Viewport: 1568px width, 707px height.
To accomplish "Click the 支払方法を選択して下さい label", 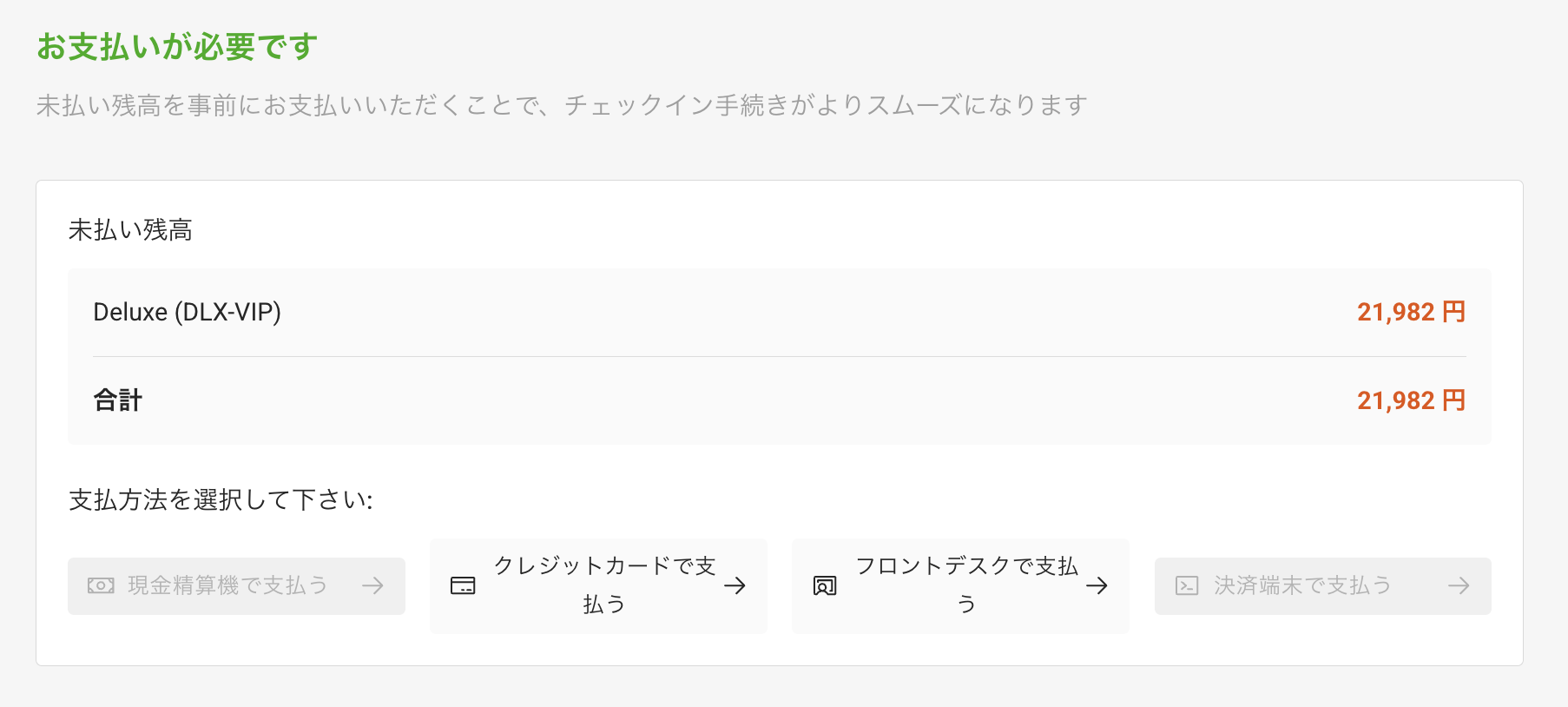I will click(x=221, y=500).
